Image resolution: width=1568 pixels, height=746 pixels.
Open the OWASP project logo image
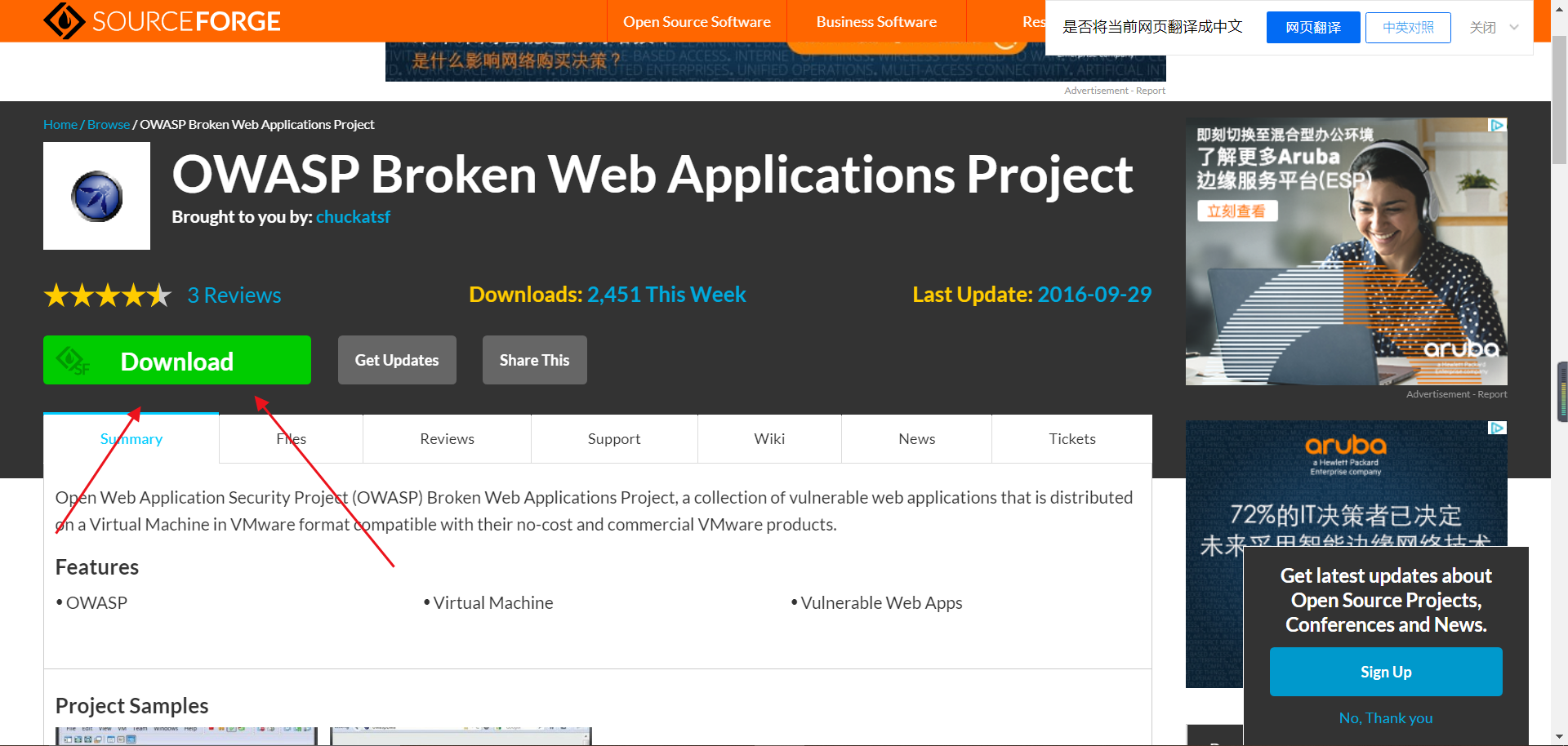96,196
